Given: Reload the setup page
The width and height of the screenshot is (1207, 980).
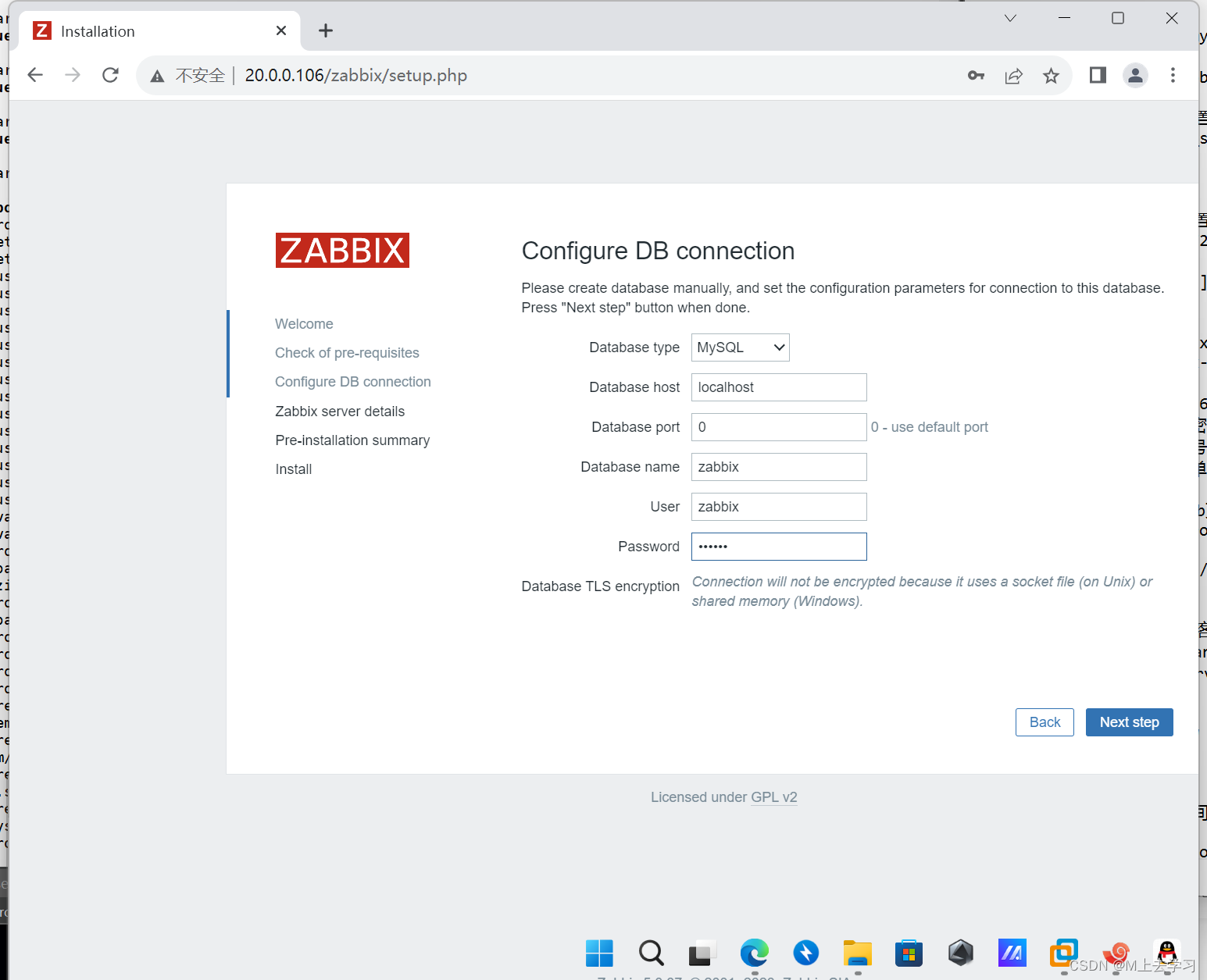Looking at the screenshot, I should point(110,75).
